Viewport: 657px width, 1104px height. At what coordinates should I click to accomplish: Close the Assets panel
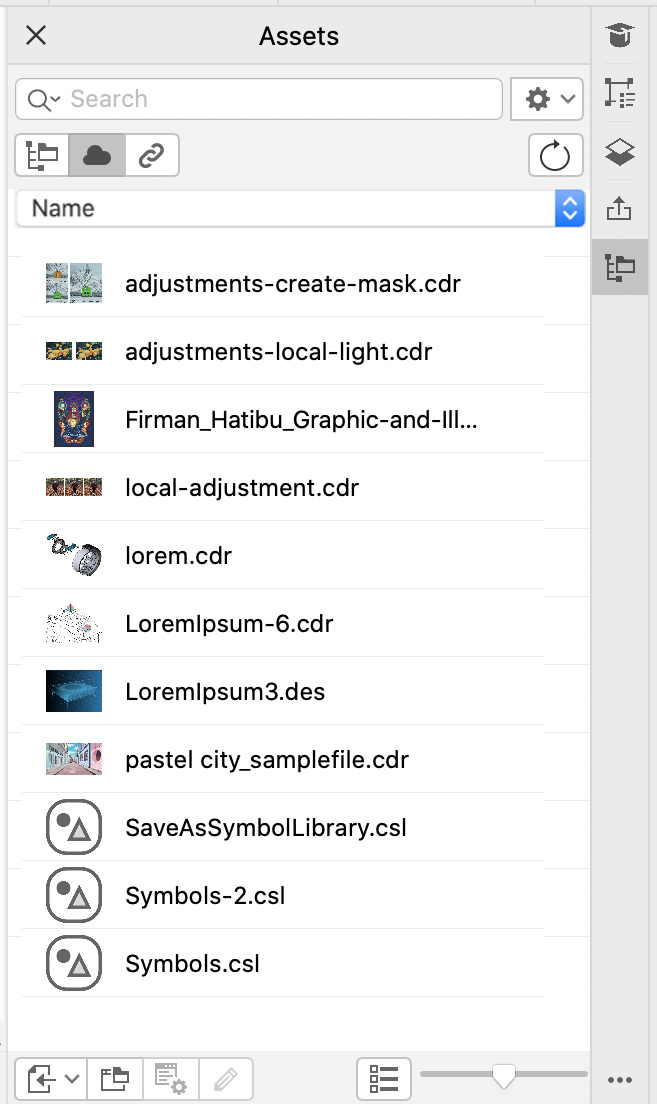pos(36,36)
